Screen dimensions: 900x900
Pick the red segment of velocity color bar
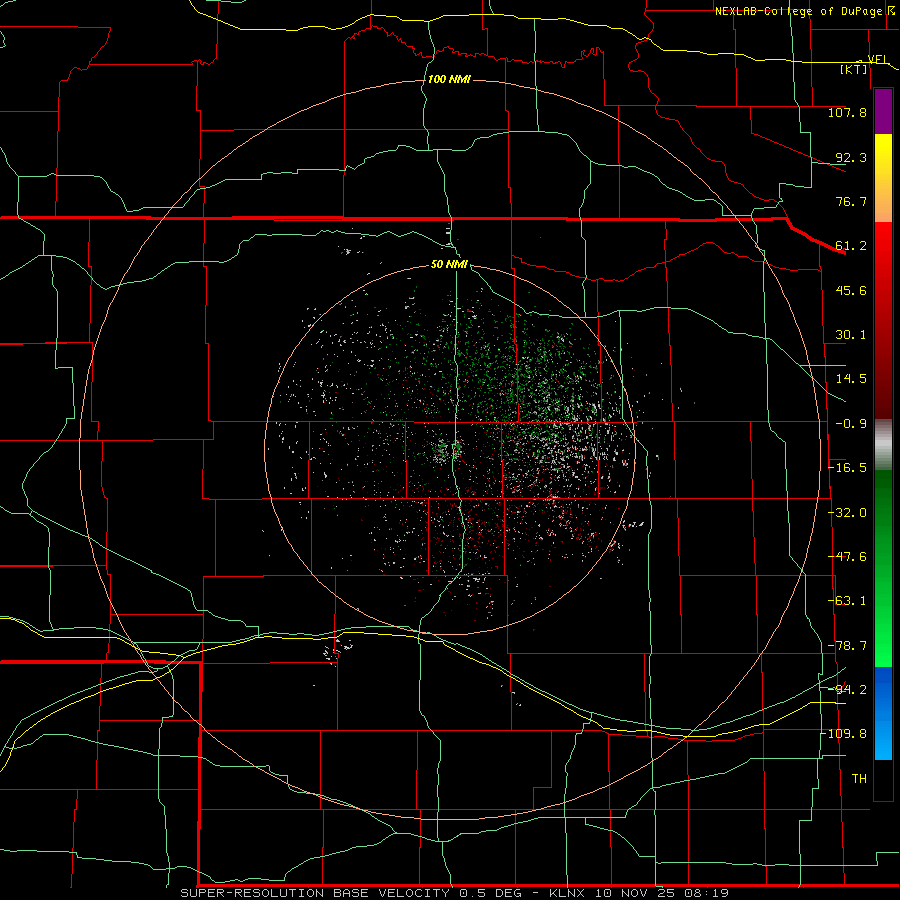point(883,320)
